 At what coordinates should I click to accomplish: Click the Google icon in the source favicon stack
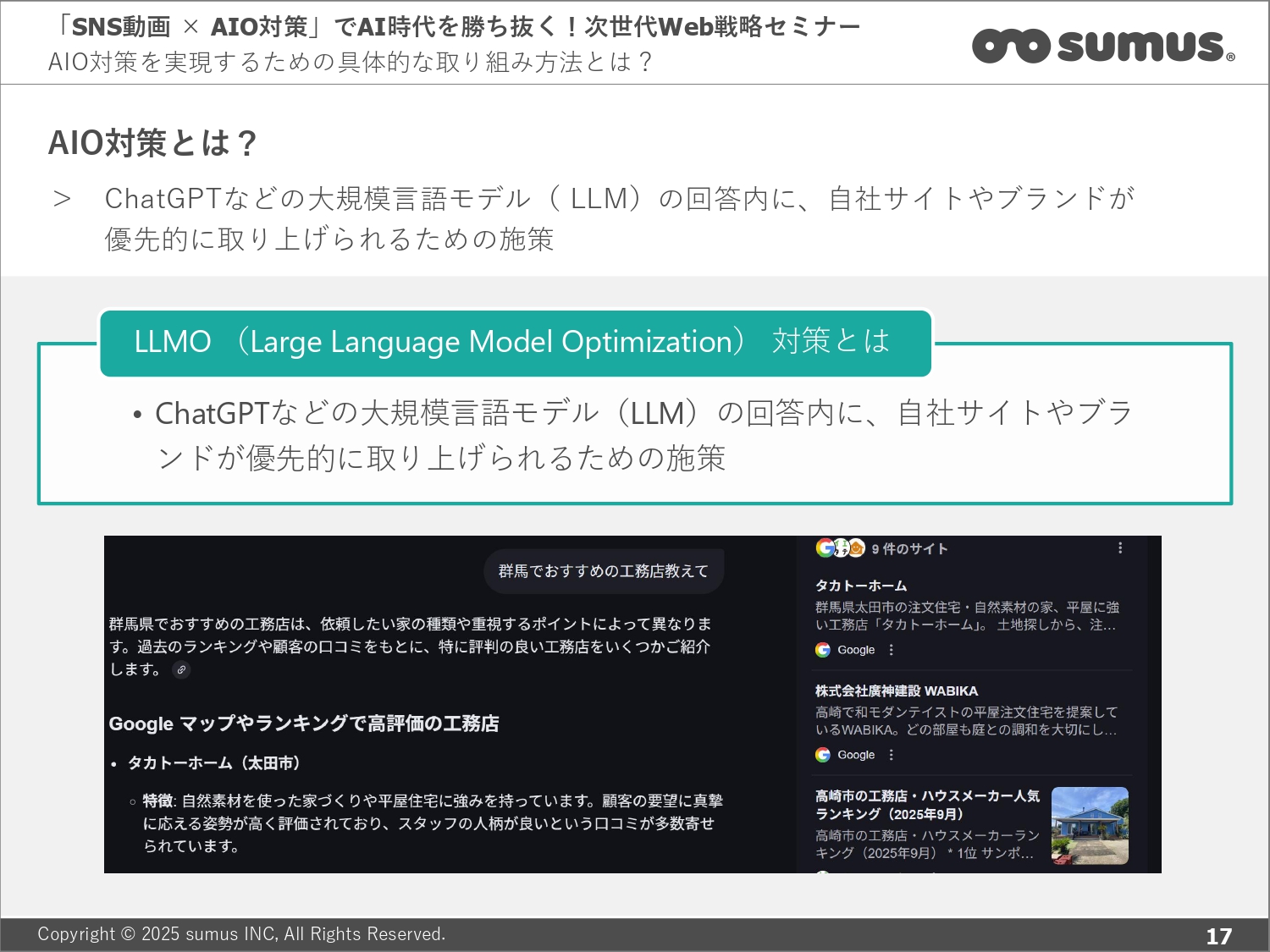pos(825,548)
